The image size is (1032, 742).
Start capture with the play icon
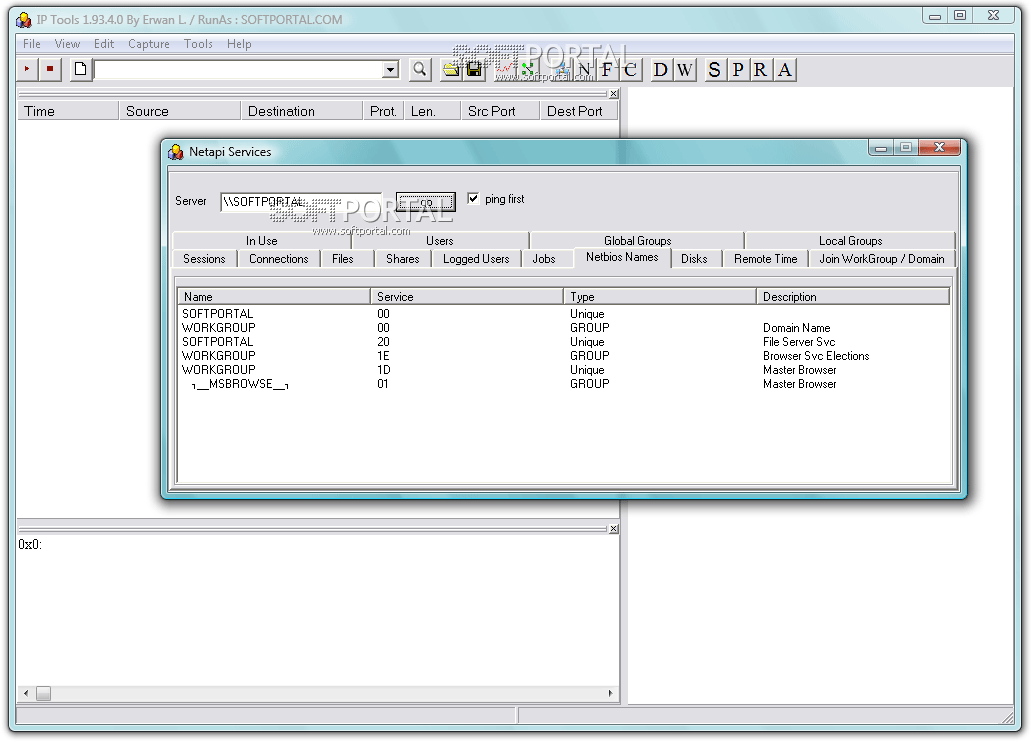(x=27, y=69)
